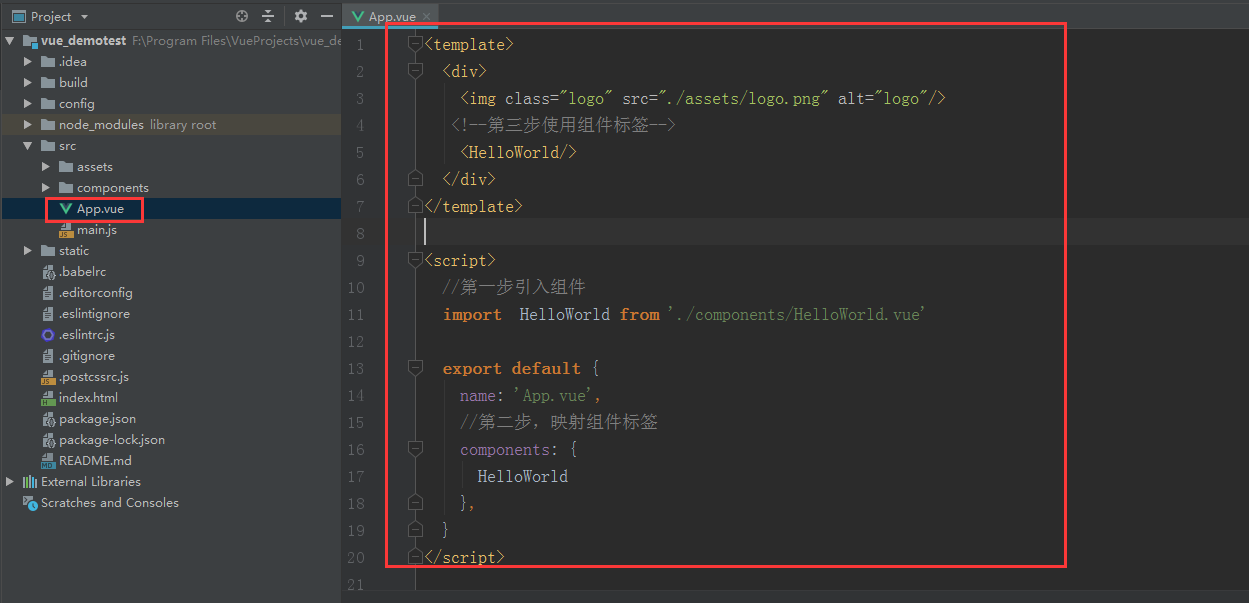Image resolution: width=1249 pixels, height=603 pixels.
Task: Open the Project view dropdown
Action: coord(84,16)
